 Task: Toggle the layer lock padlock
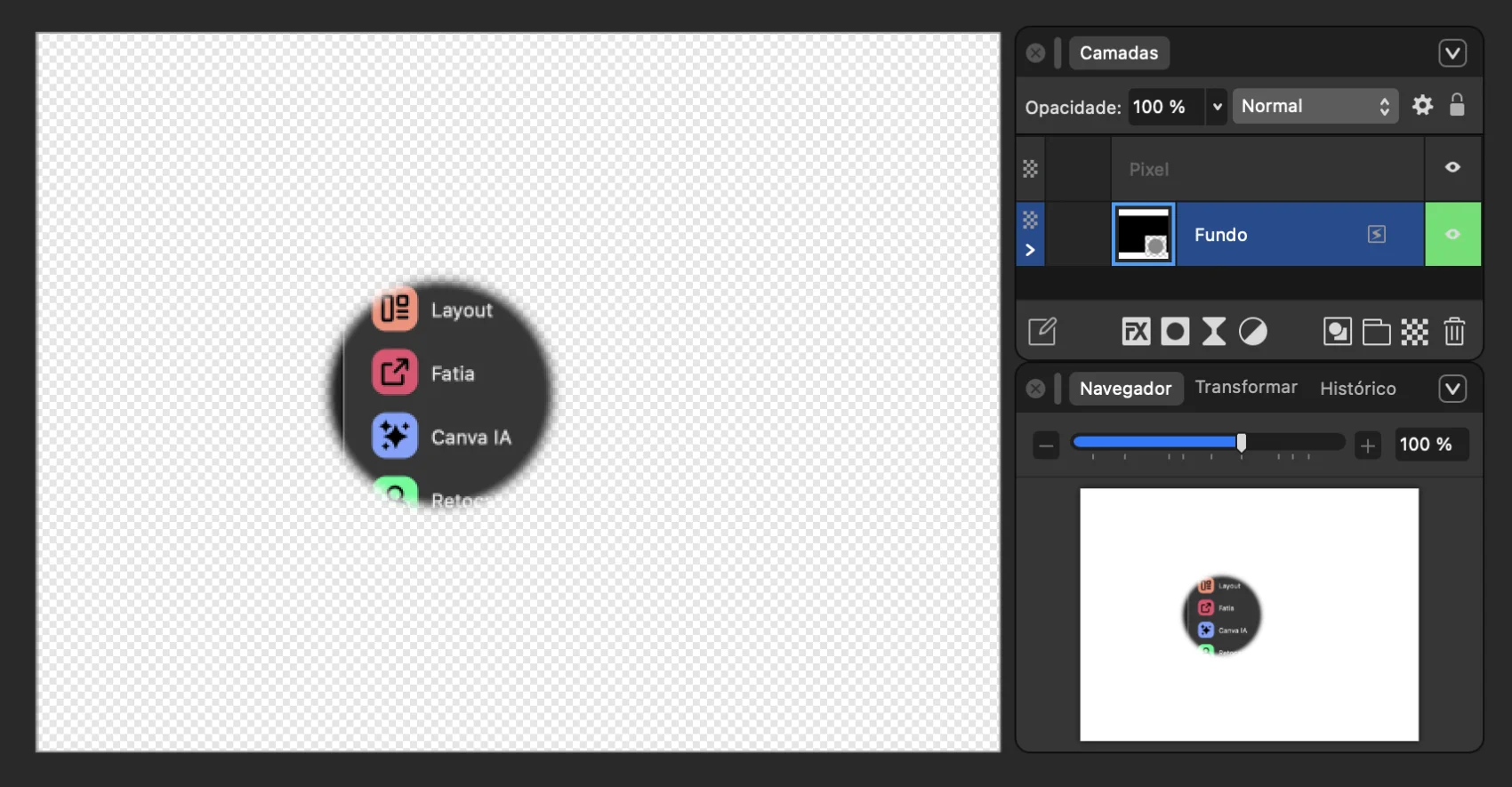coord(1457,106)
